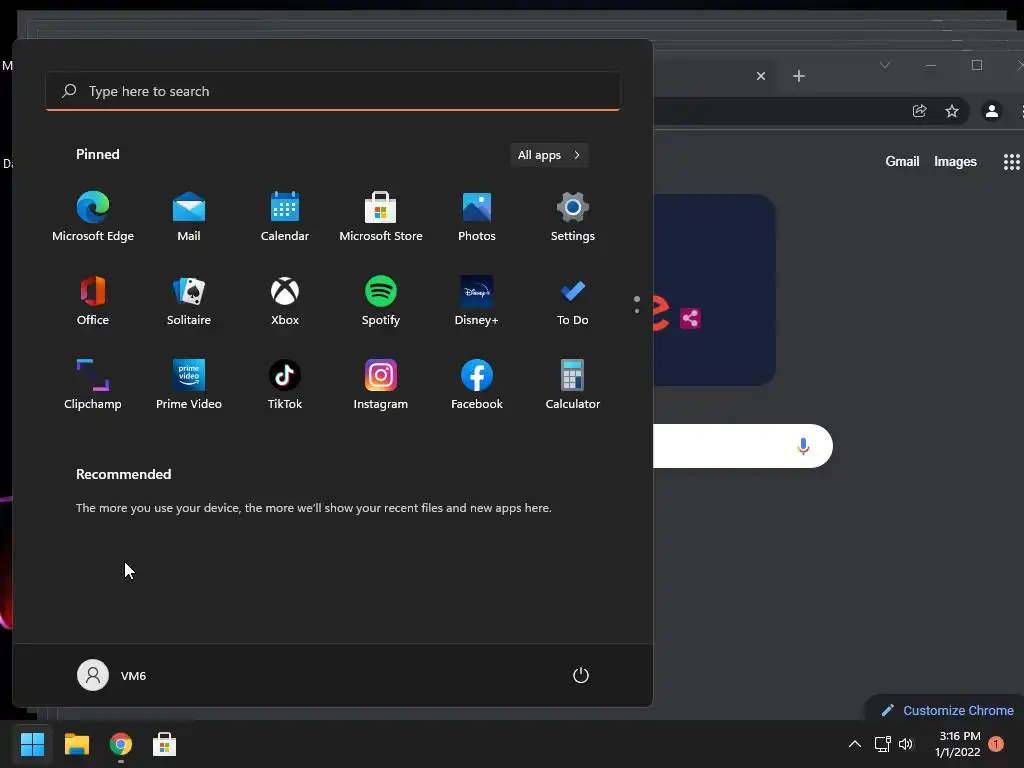Click the Windows Start button on taskbar
This screenshot has height=768, width=1024.
pos(32,744)
